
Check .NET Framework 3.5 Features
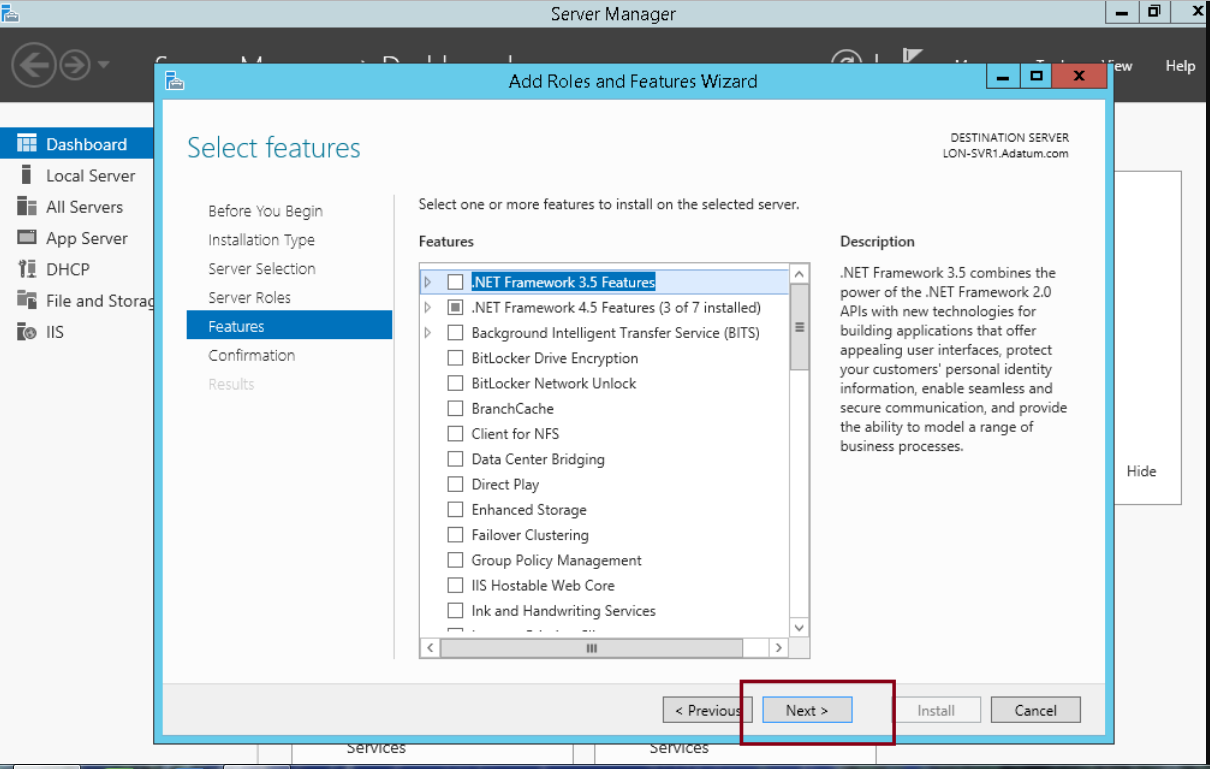click(455, 283)
